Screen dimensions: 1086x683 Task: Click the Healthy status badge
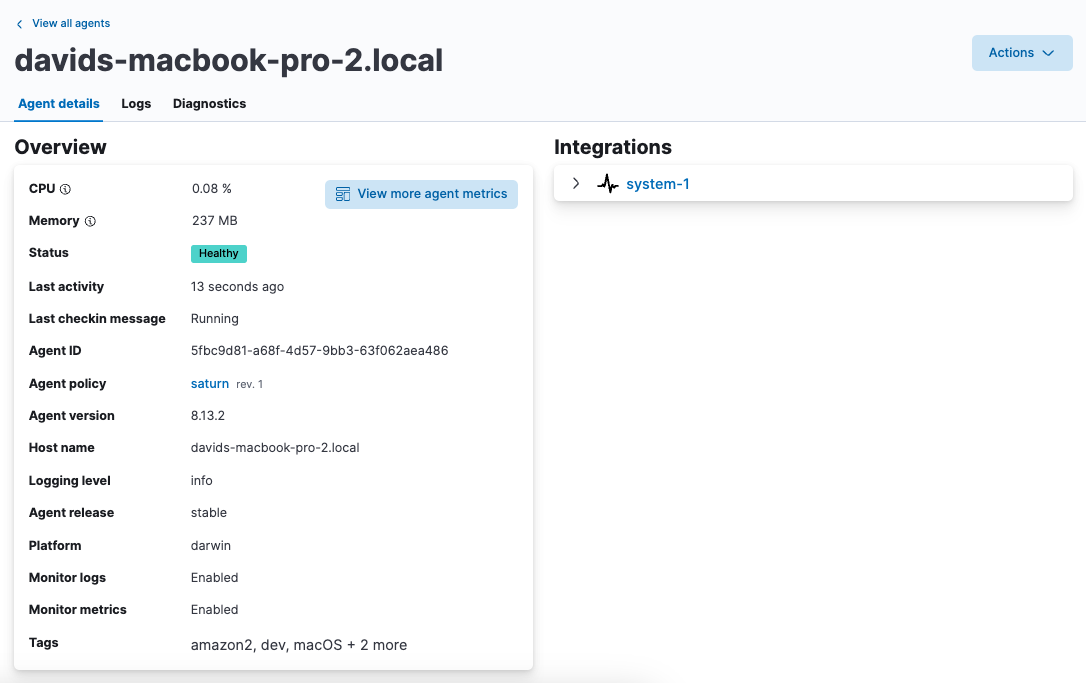click(218, 254)
